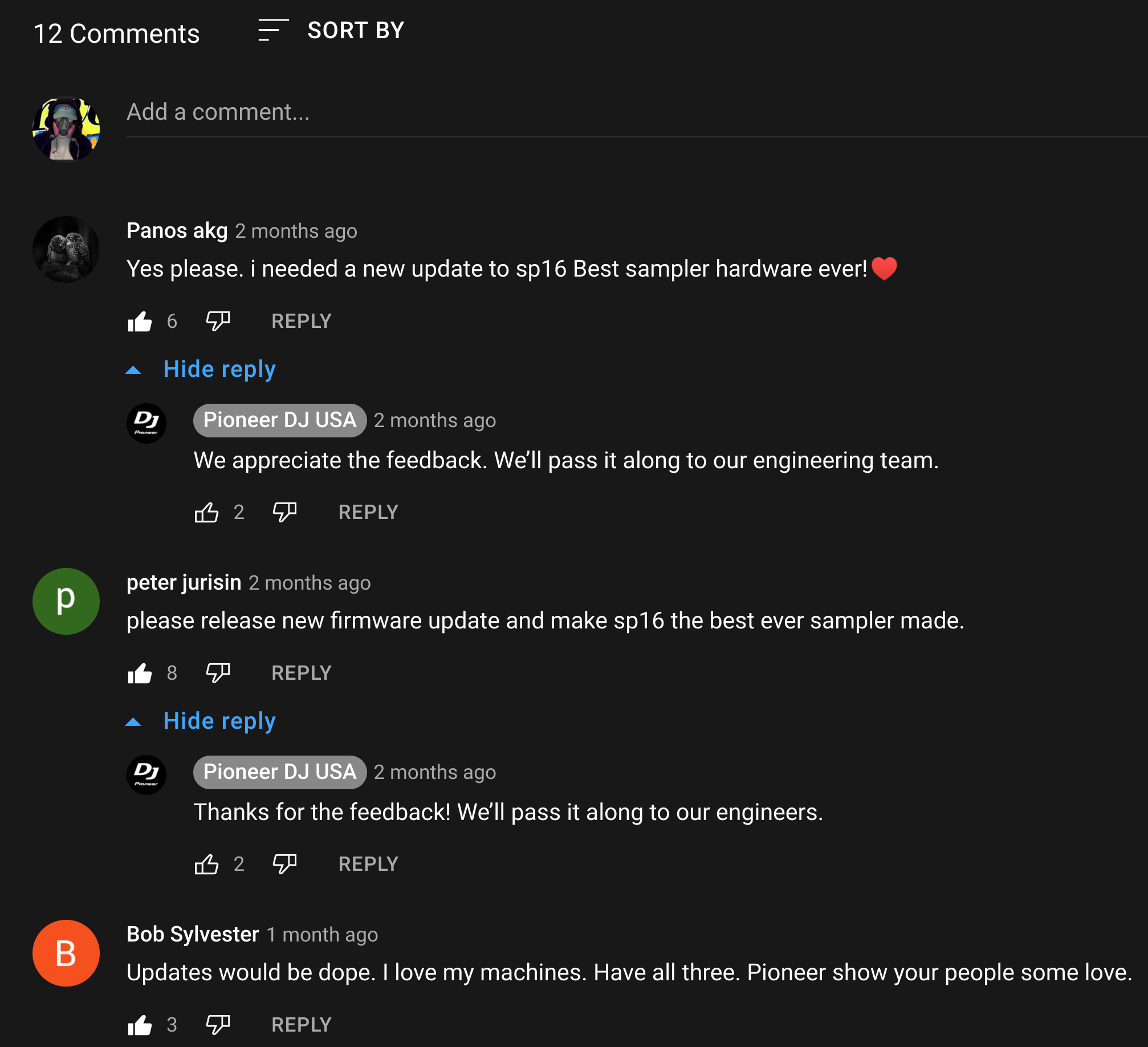Collapse reply under Panos akg's comment
Screen dimensions: 1148x1047
(219, 370)
